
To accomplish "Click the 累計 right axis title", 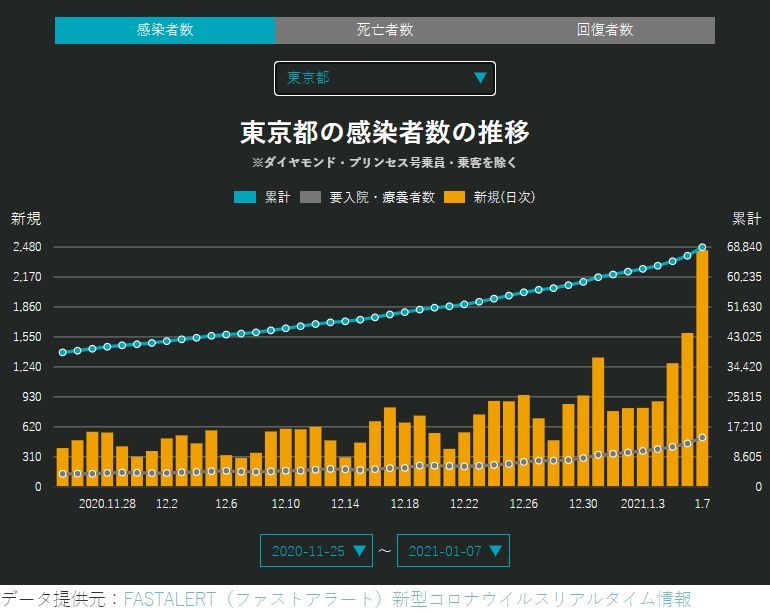I will pos(746,219).
